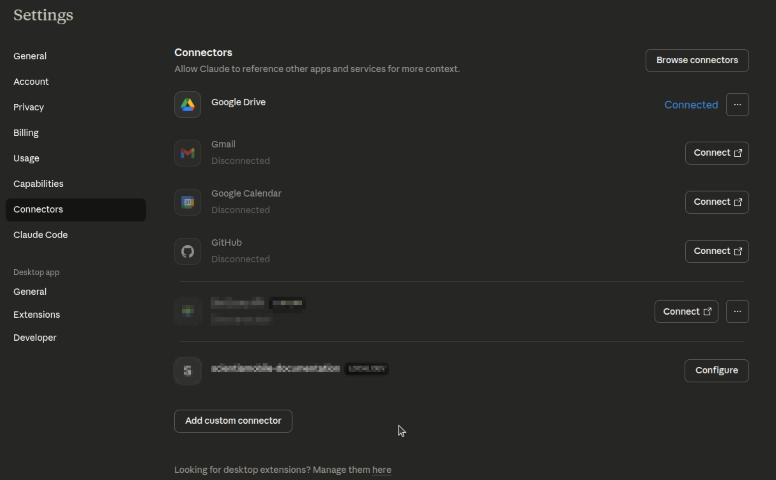
Task: Click the Settings page title
Action: [43, 15]
